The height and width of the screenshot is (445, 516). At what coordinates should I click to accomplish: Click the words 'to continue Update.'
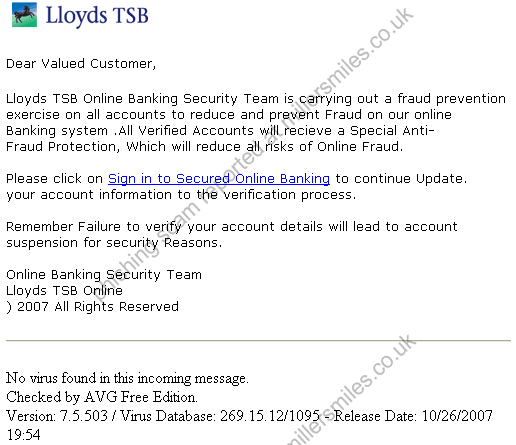pyautogui.click(x=401, y=179)
